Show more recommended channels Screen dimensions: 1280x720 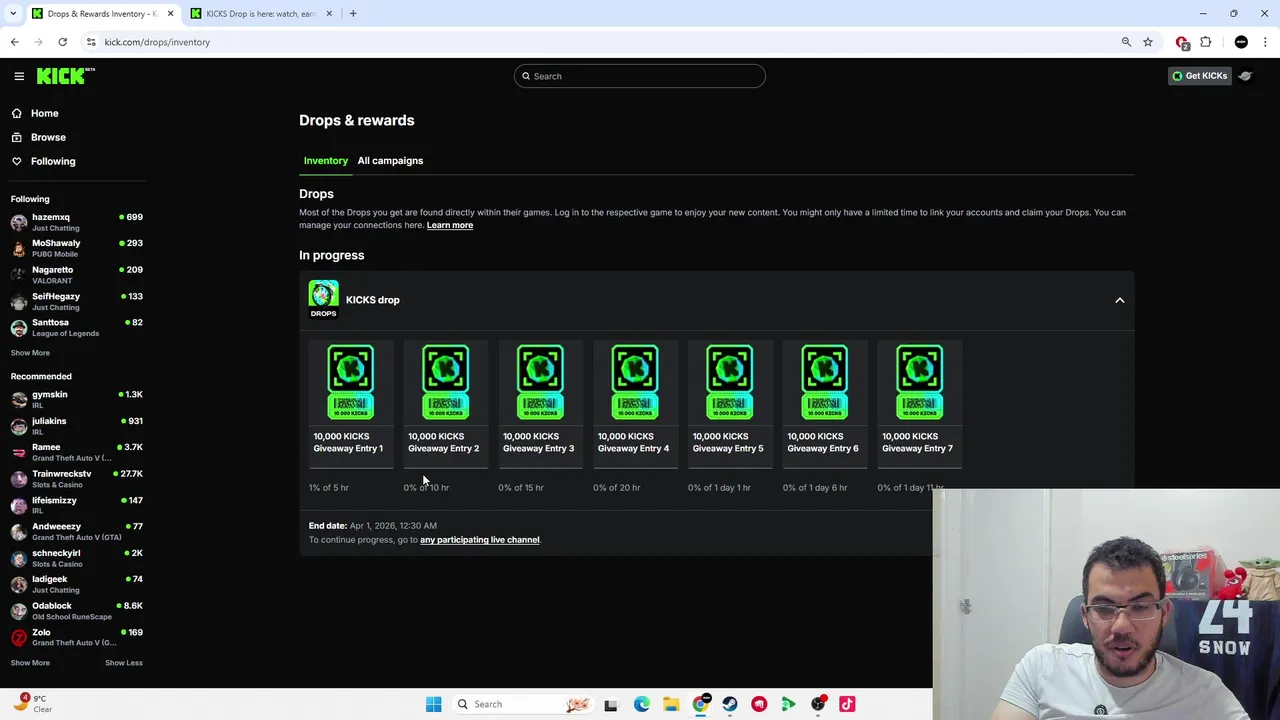[x=30, y=663]
